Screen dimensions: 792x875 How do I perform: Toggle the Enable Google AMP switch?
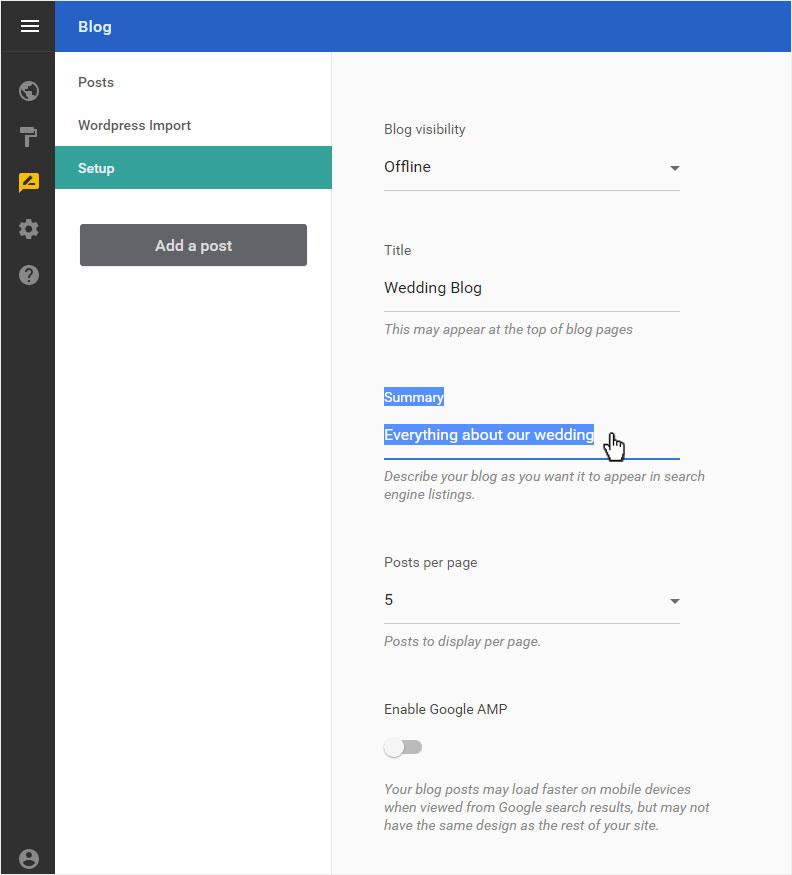(402, 747)
